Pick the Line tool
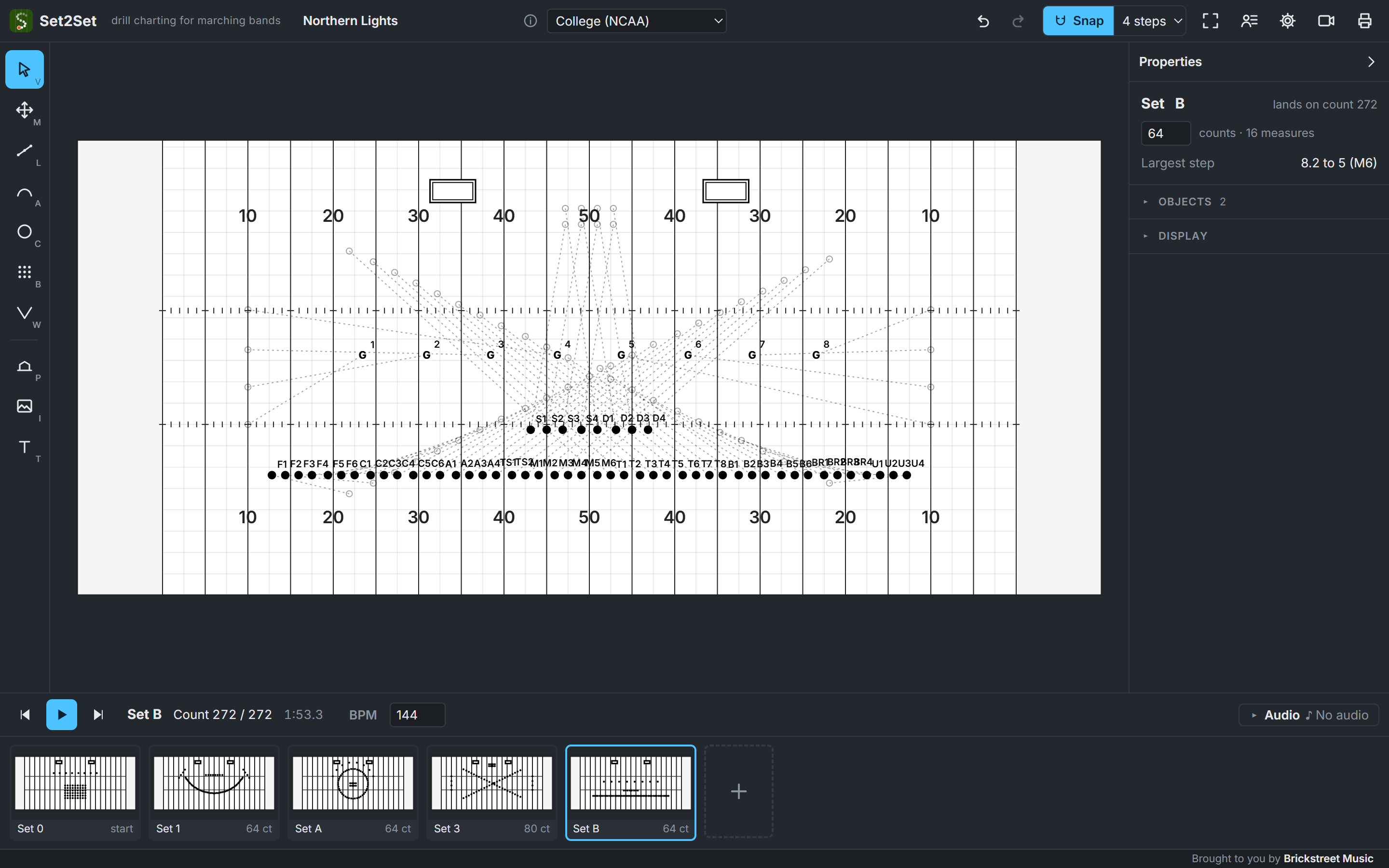The image size is (1389, 868). (x=24, y=150)
